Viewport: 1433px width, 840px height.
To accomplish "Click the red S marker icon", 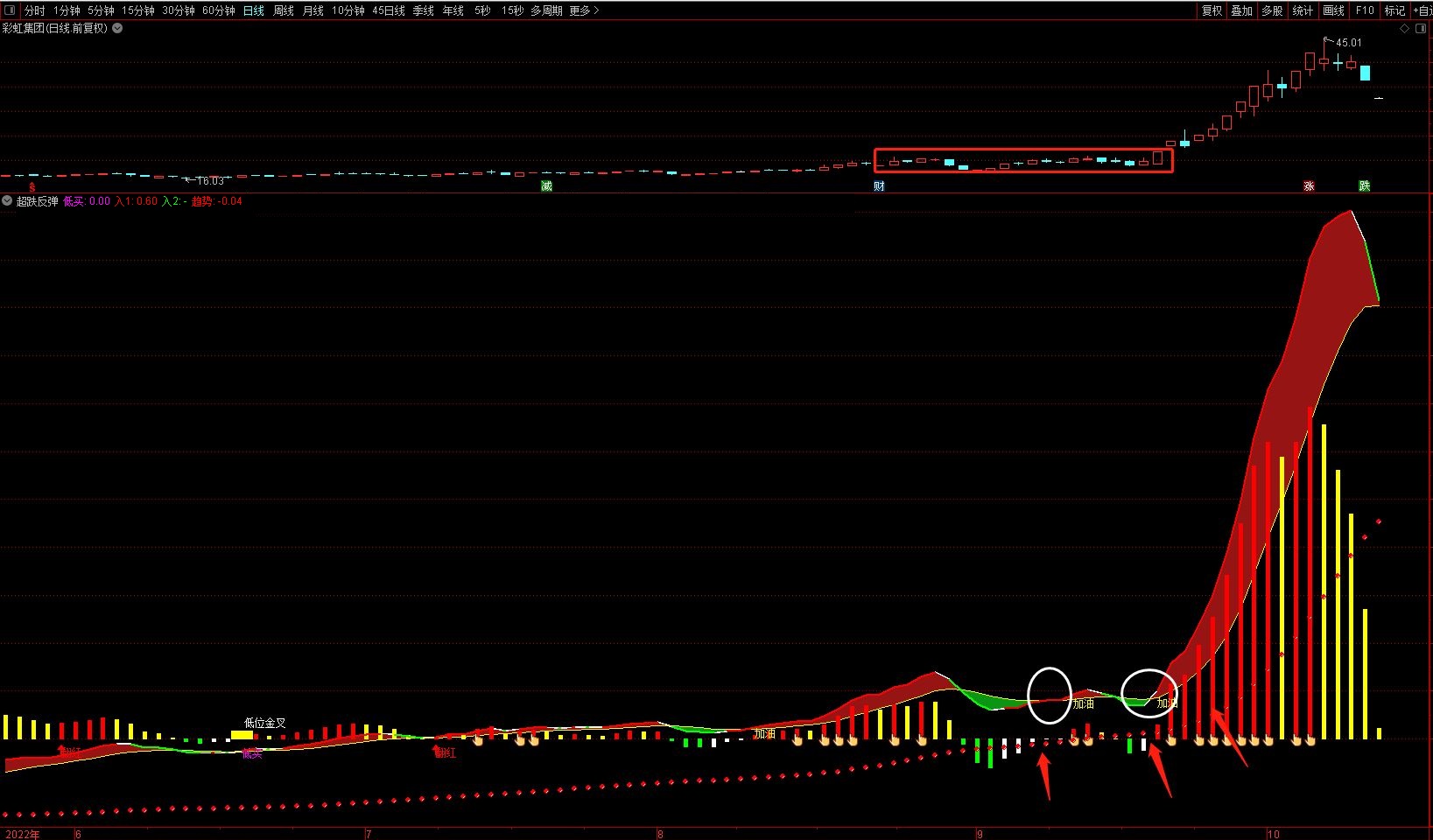I will [32, 186].
